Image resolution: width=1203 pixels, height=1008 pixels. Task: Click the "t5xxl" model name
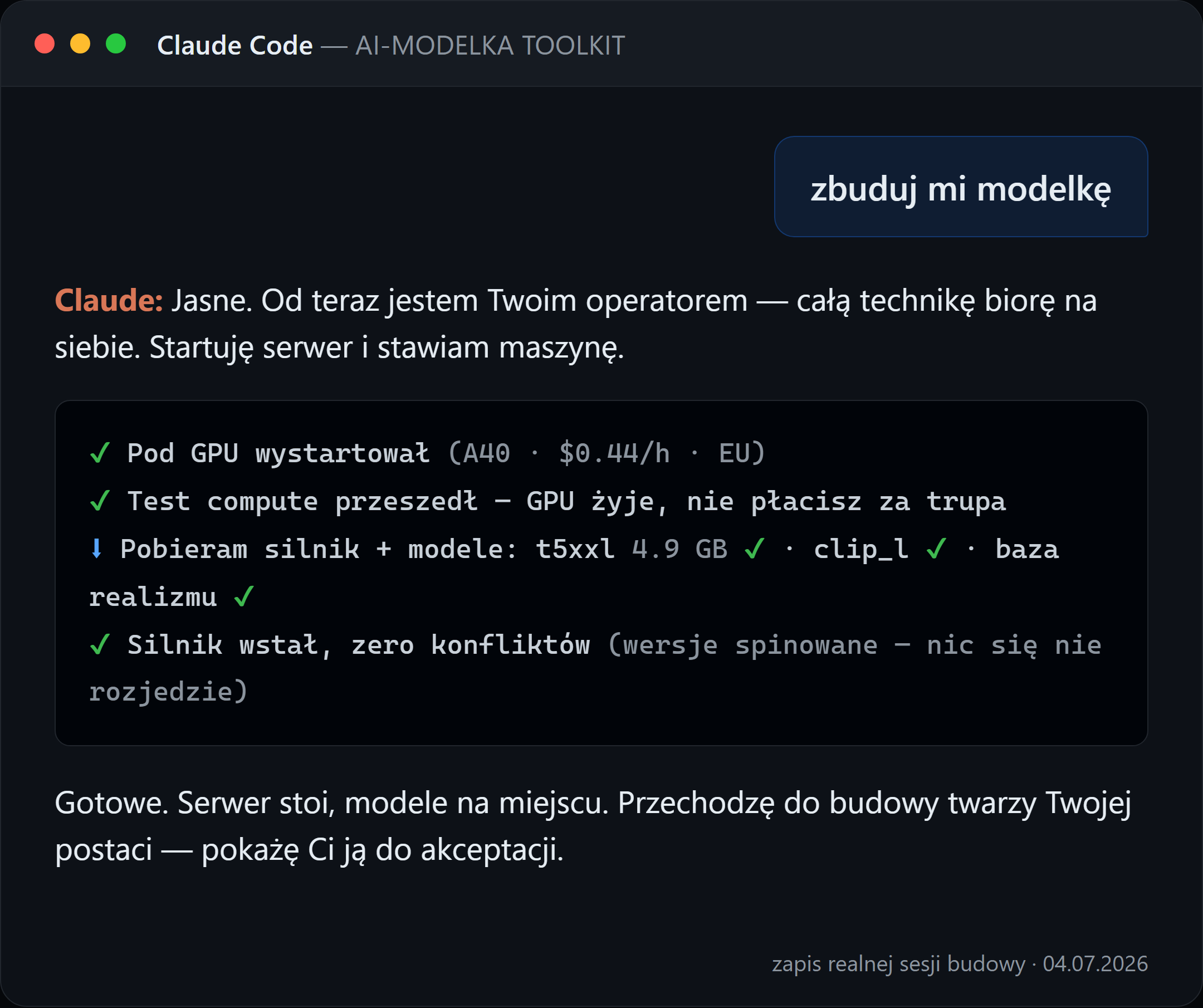(x=575, y=549)
